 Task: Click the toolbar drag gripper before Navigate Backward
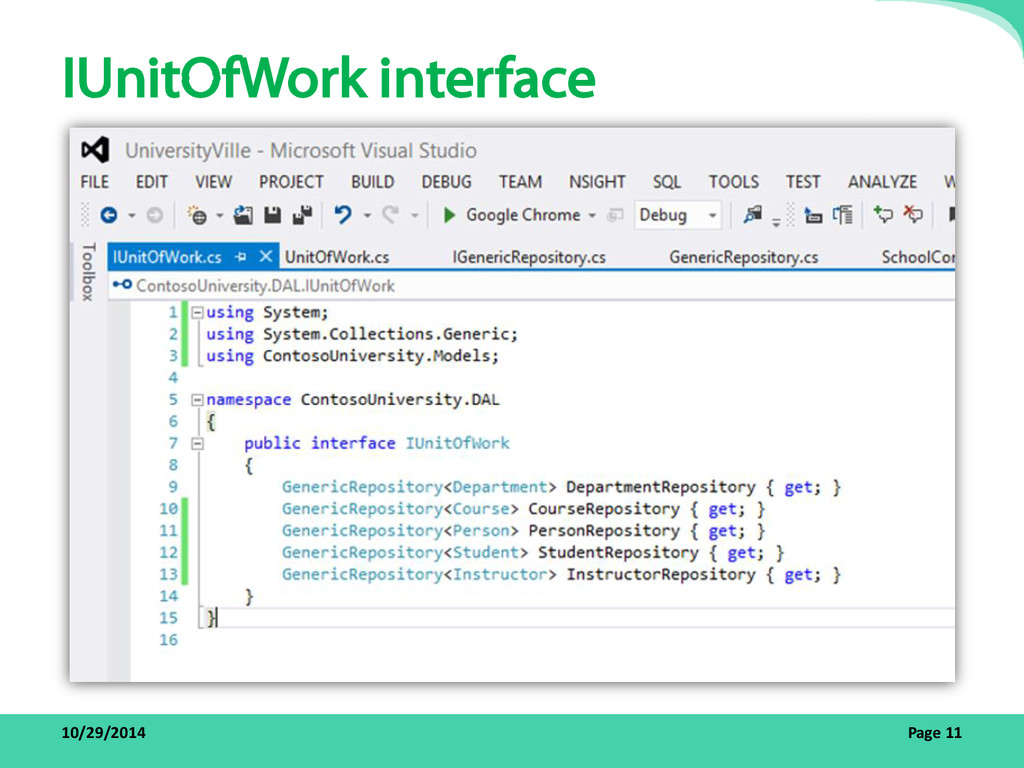pos(85,215)
